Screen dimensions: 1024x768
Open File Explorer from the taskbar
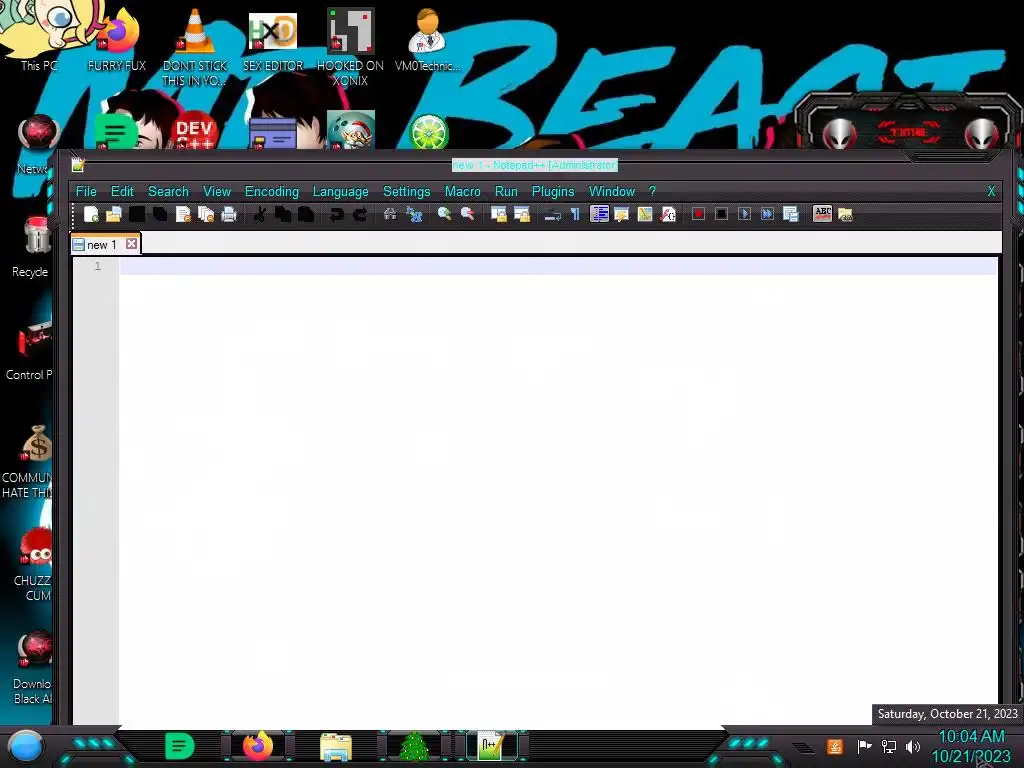tap(336, 747)
